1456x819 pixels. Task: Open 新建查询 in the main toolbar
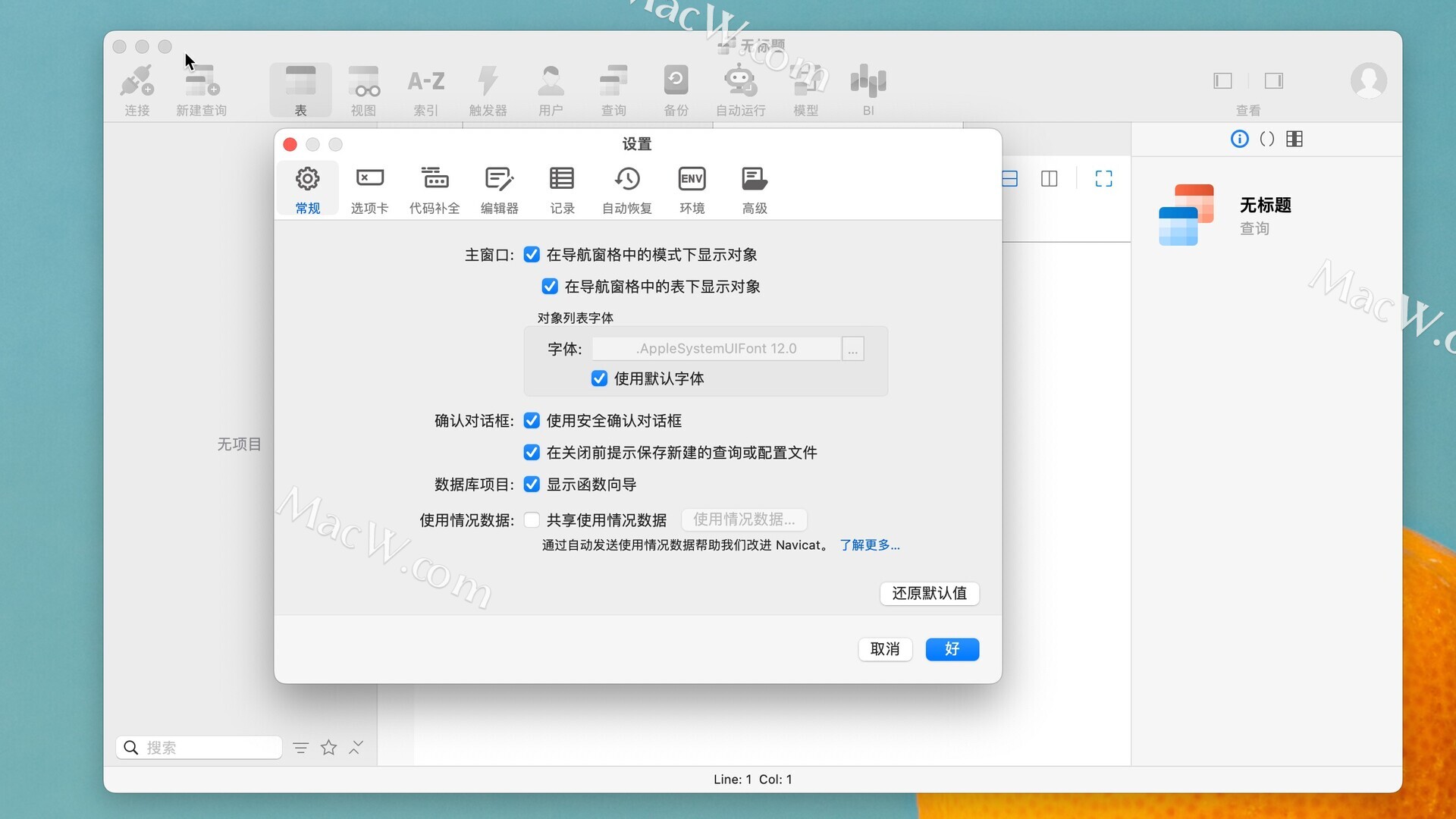(x=202, y=90)
